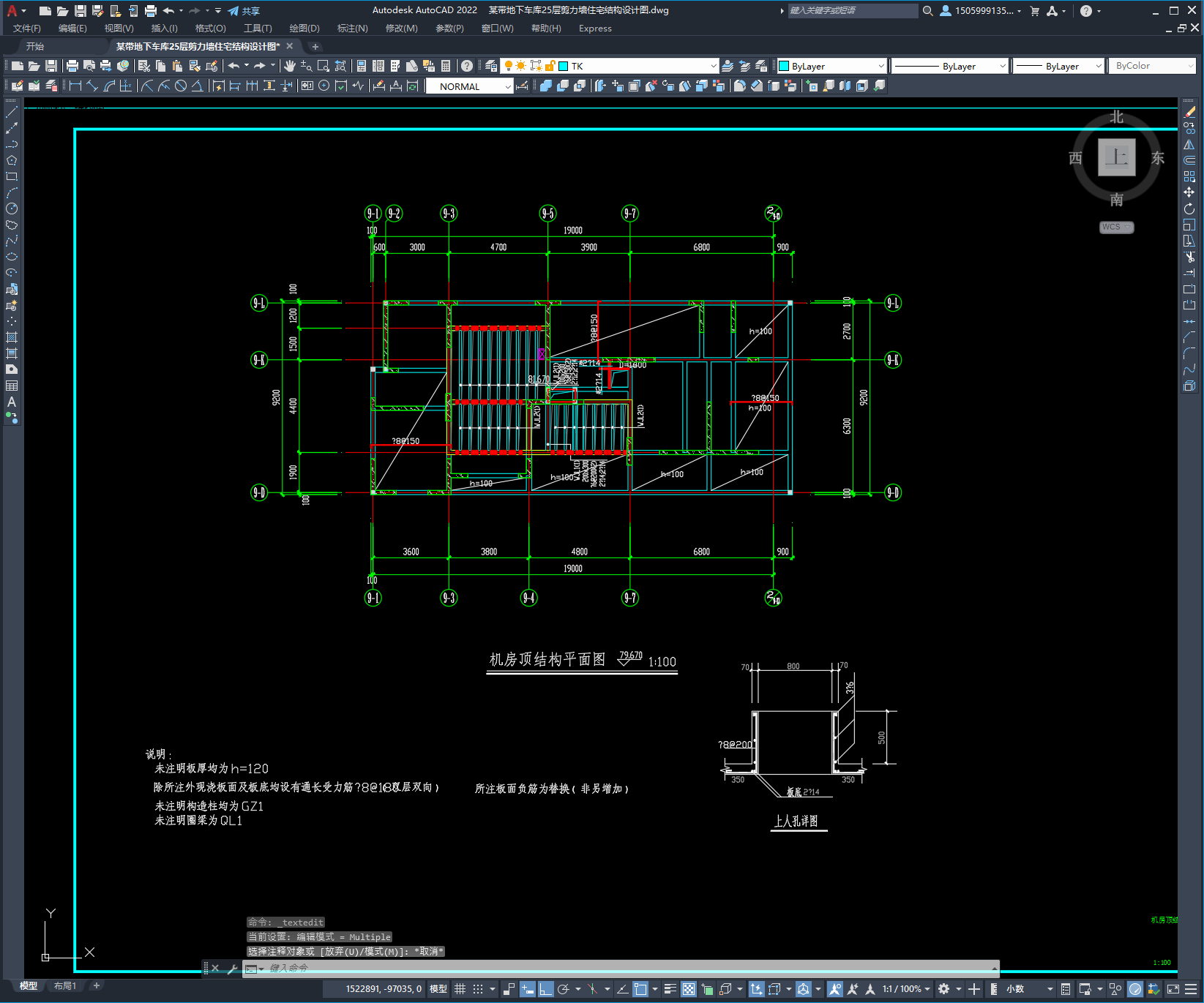This screenshot has width=1204, height=1003.
Task: Switch to the 开始 tab
Action: coord(35,46)
